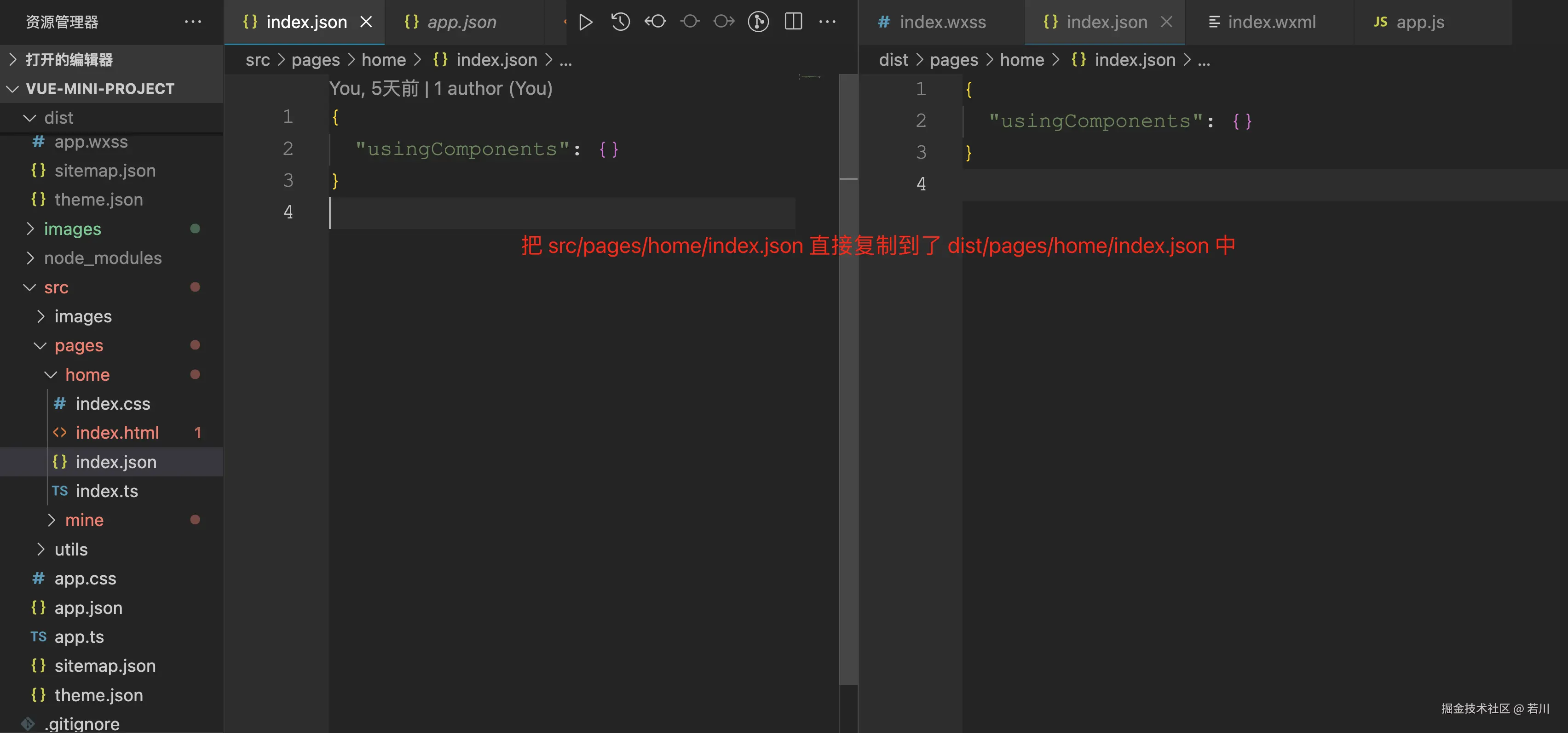The image size is (1568, 733).
Task: Split the editor with the split icon
Action: click(x=793, y=22)
